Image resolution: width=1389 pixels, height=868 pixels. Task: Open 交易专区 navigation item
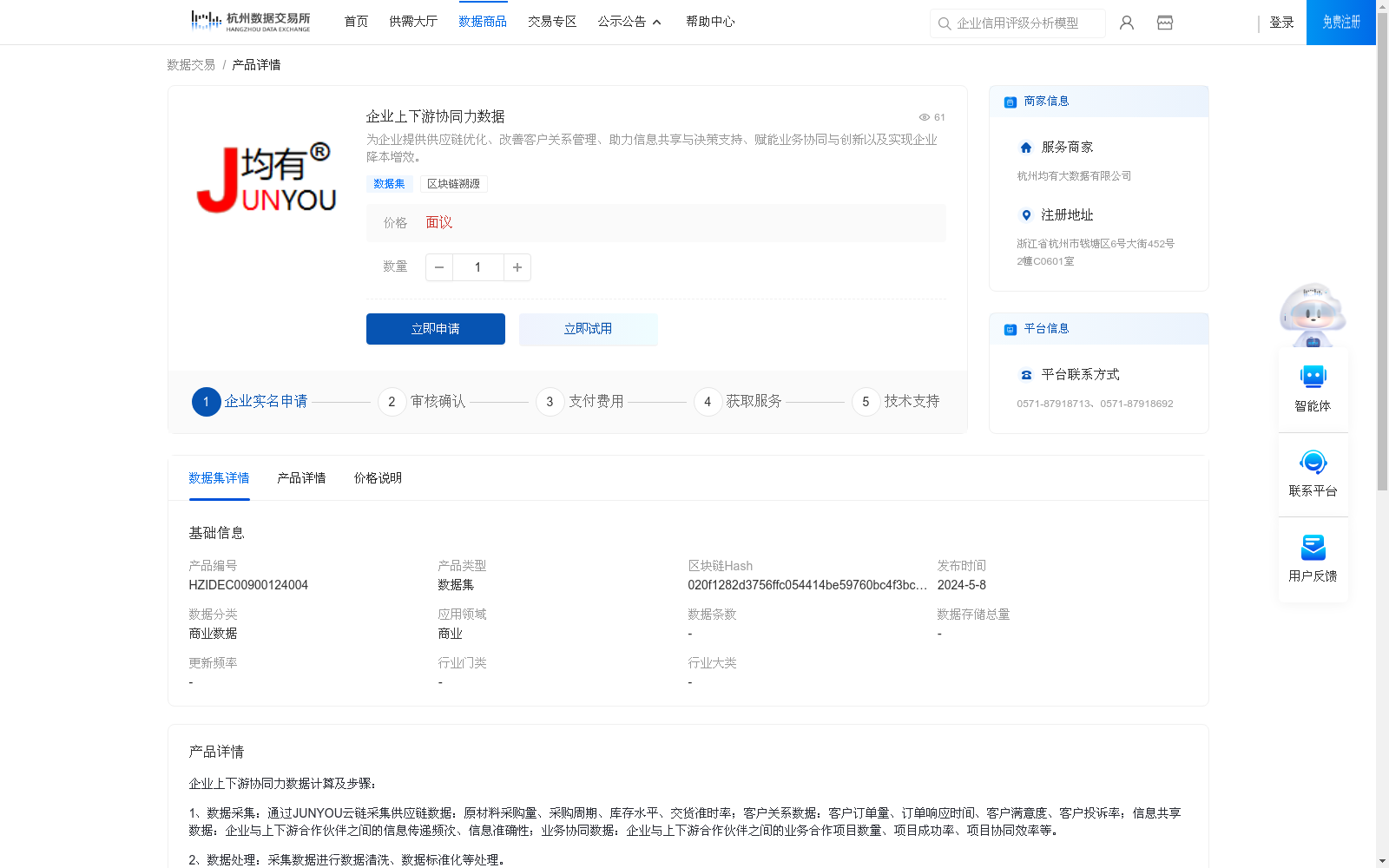point(552,22)
